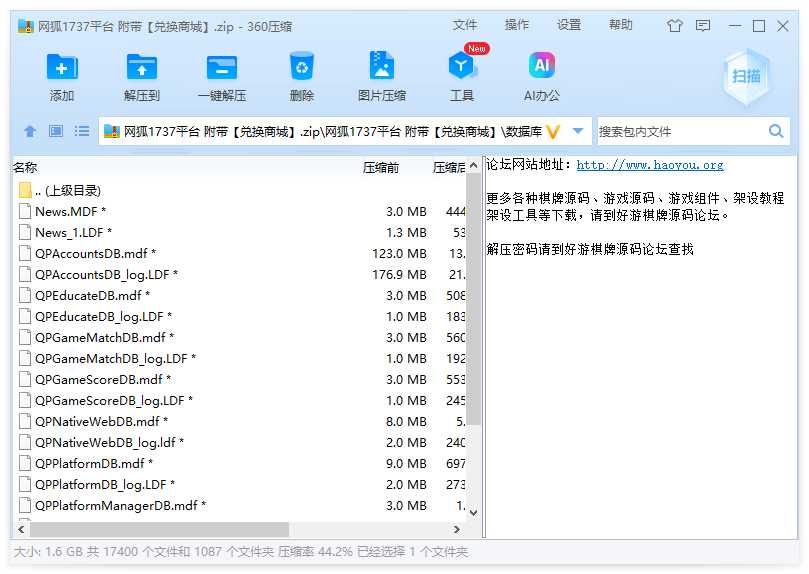809x574 pixels.
Task: Click the horizontal scrollbar left arrow
Action: click(21, 529)
